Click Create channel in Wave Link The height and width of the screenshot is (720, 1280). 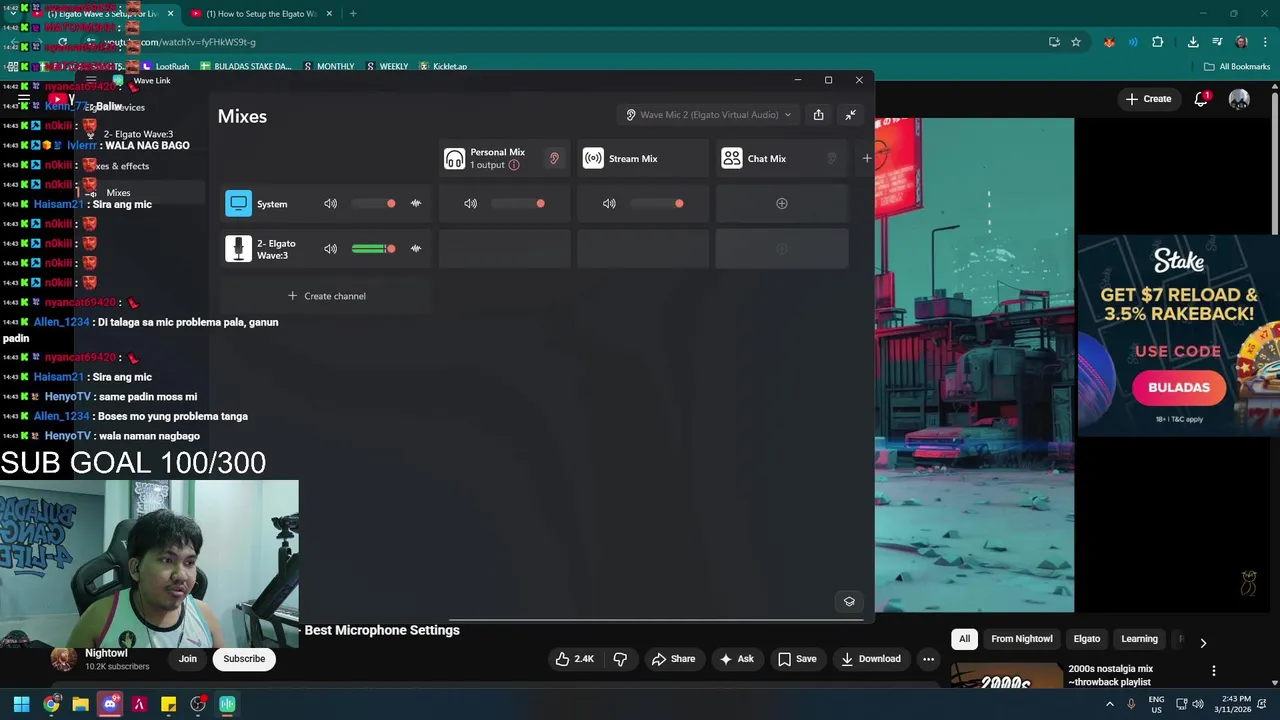pos(327,296)
